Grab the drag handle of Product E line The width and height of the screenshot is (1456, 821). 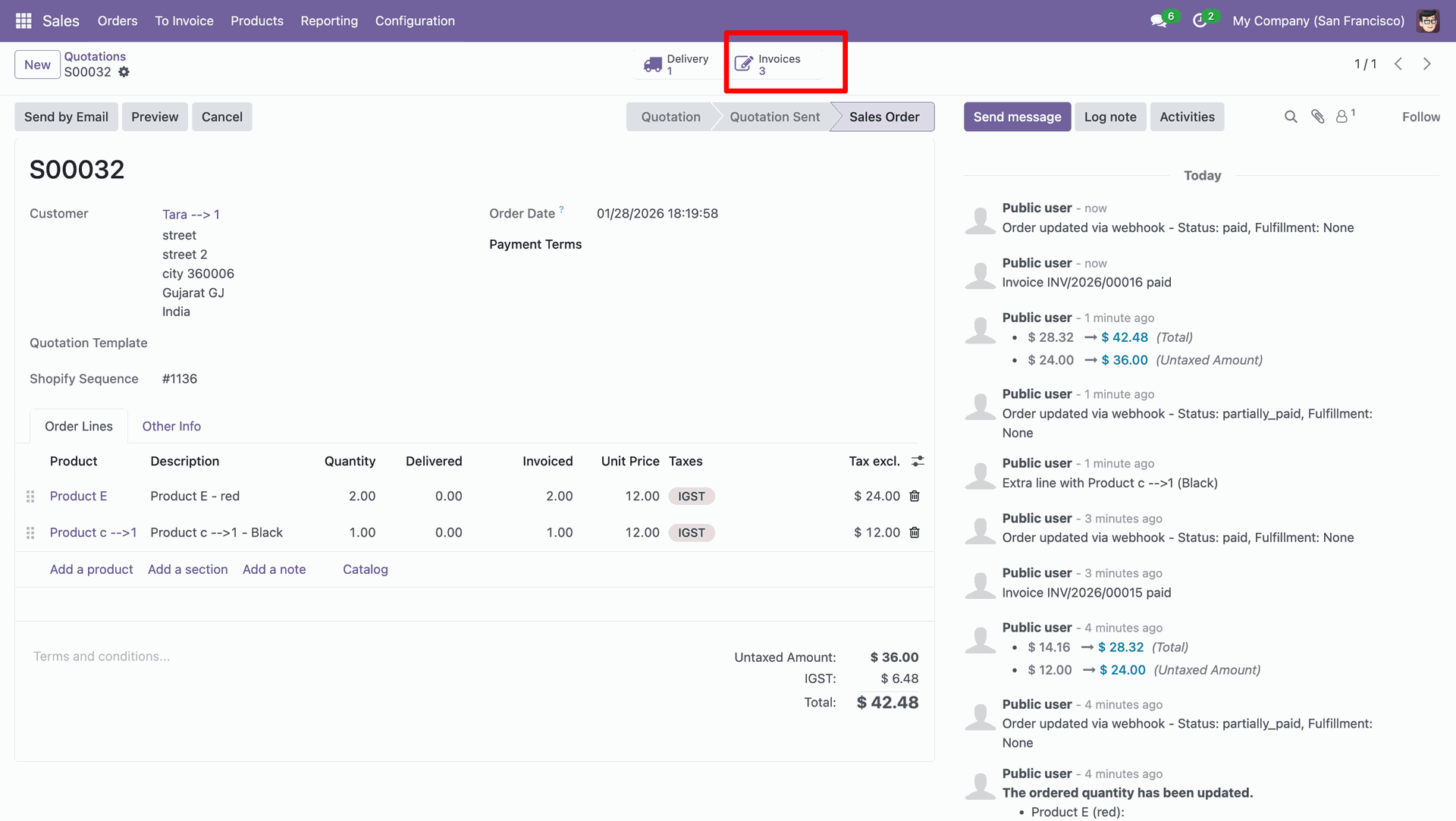point(30,496)
